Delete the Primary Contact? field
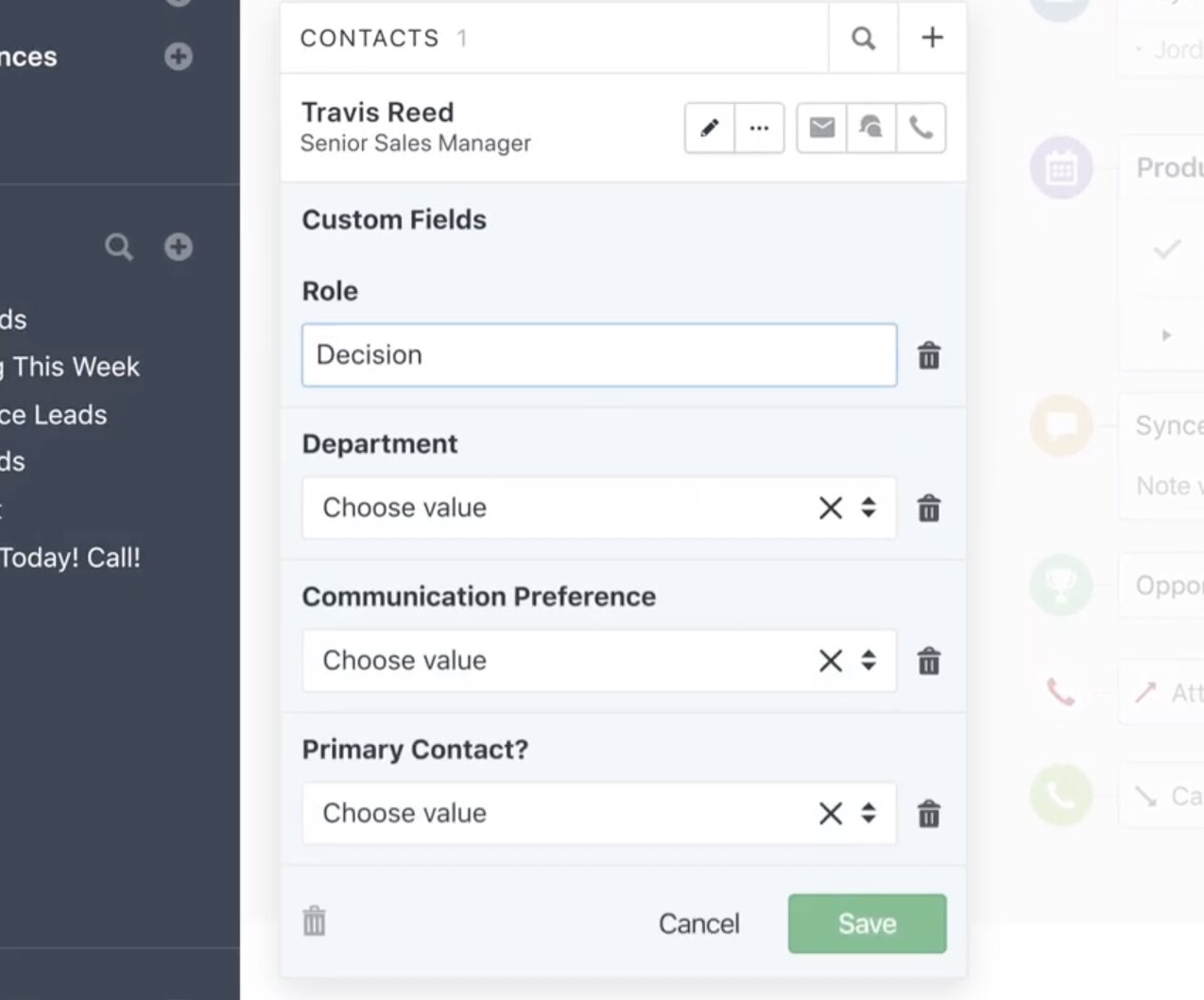The image size is (1204, 1000). (929, 814)
